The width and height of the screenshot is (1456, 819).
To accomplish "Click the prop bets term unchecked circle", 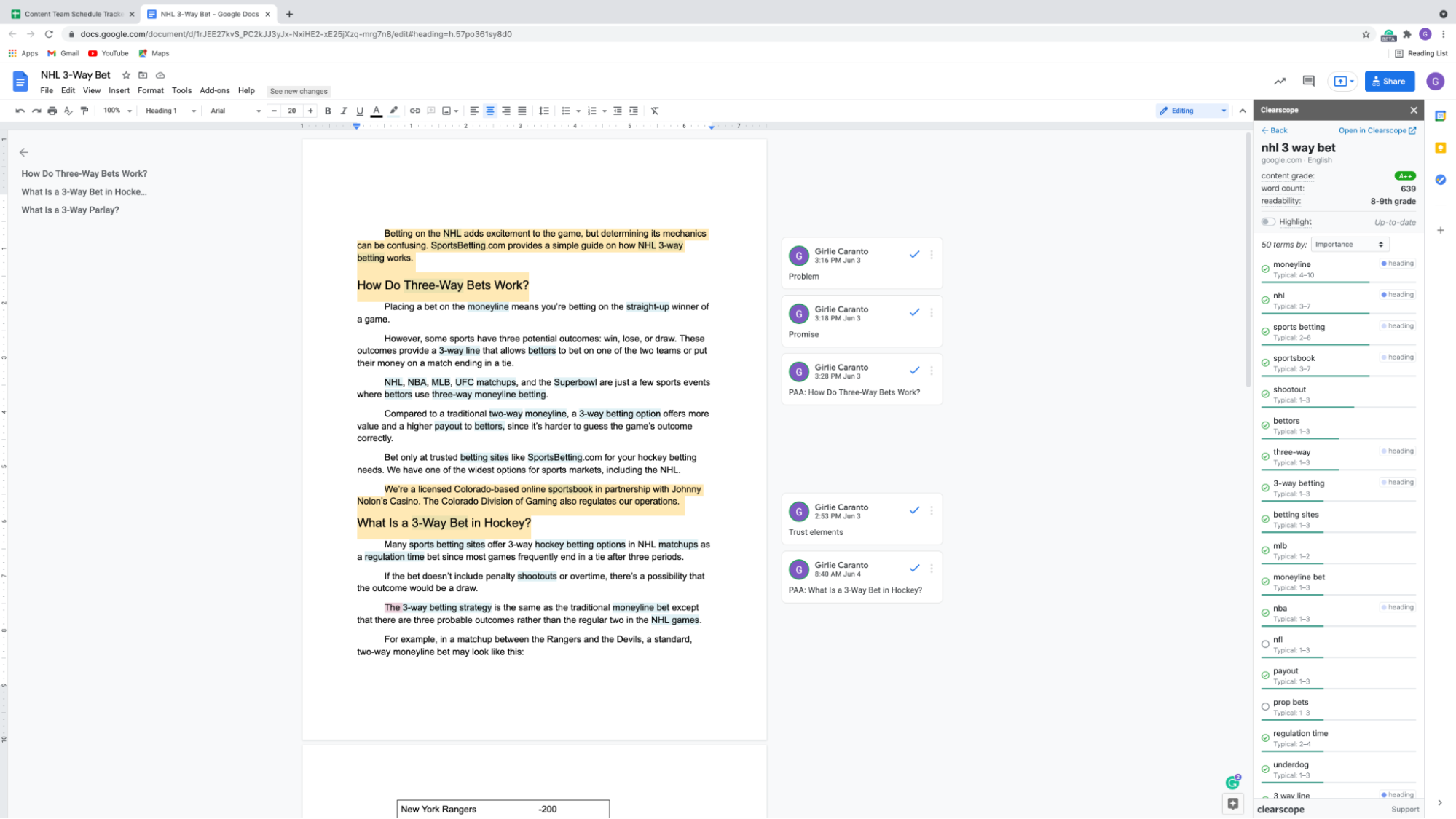I will [1265, 707].
